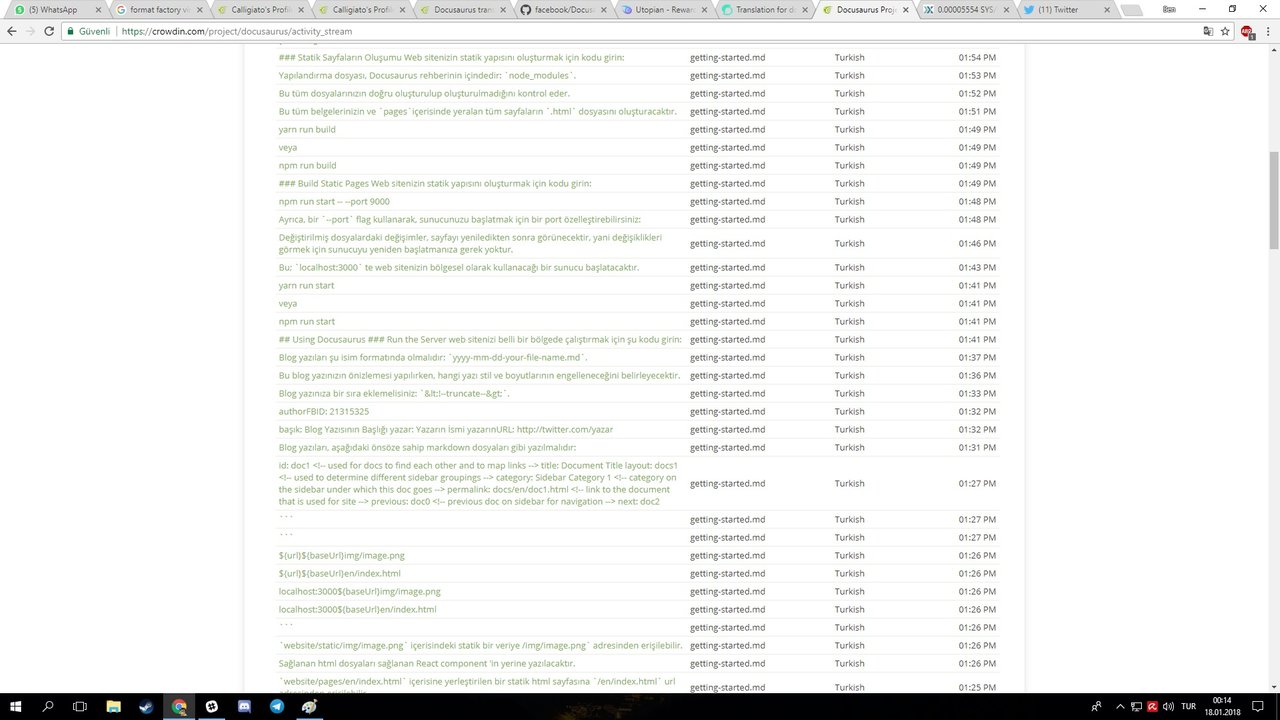This screenshot has height=720, width=1280.
Task: Open Telegram from the taskbar
Action: pos(277,706)
